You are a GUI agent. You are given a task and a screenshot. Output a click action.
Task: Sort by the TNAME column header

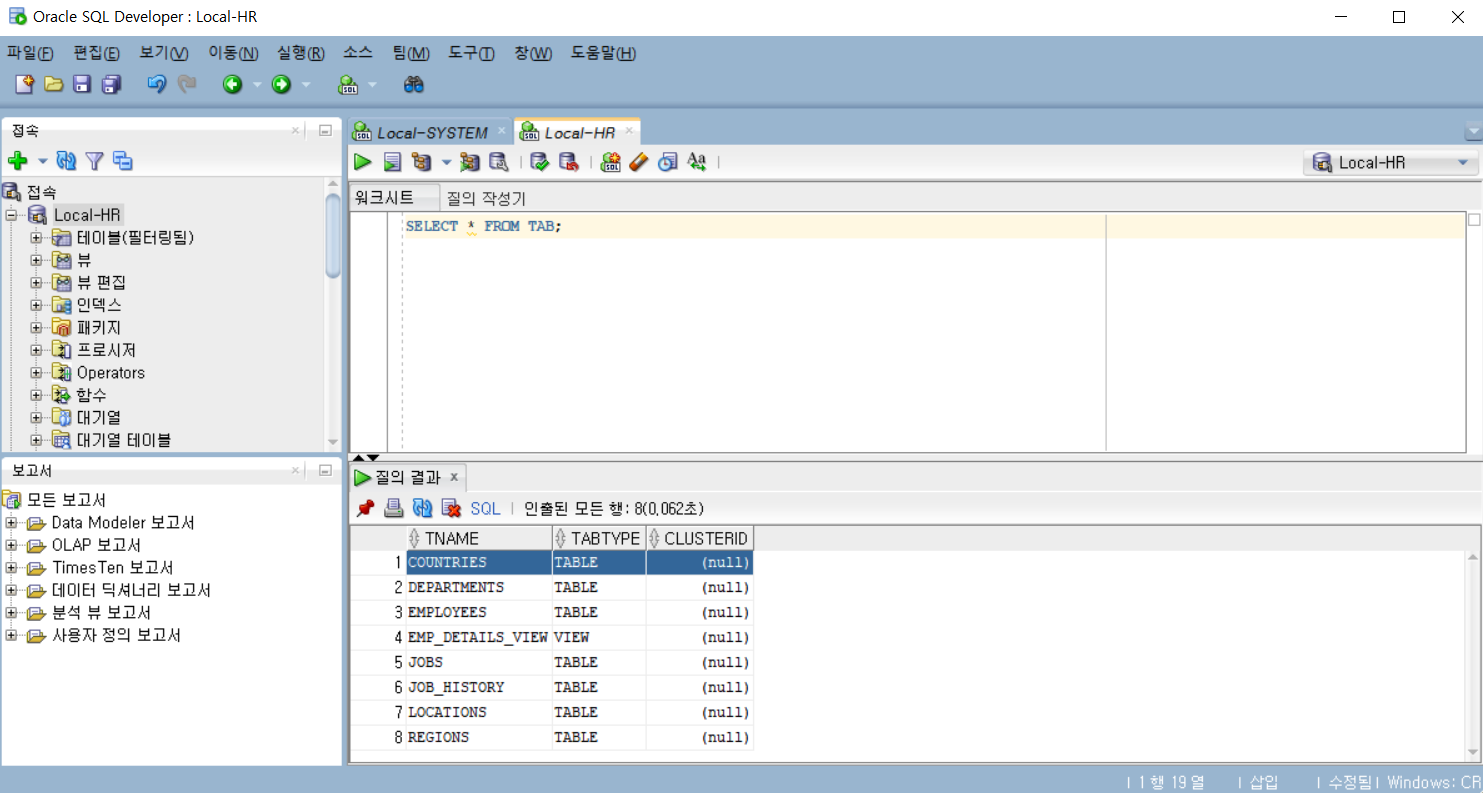click(x=479, y=538)
